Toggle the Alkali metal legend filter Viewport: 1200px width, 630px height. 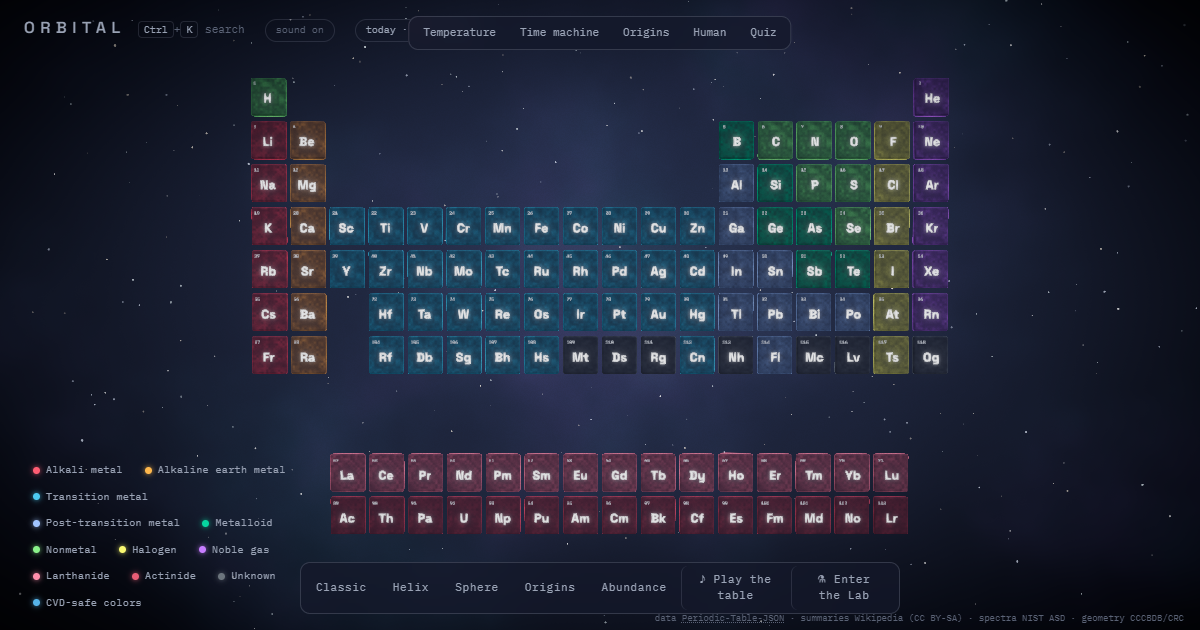coord(78,470)
